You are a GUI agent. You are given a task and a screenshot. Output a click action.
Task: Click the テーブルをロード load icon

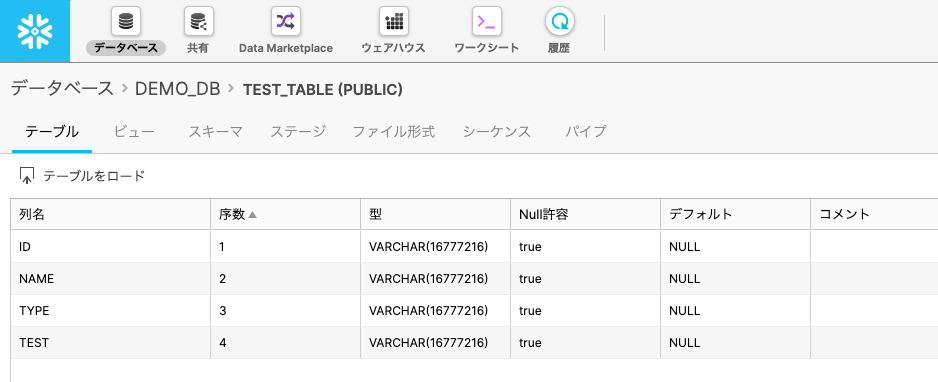pos(27,176)
